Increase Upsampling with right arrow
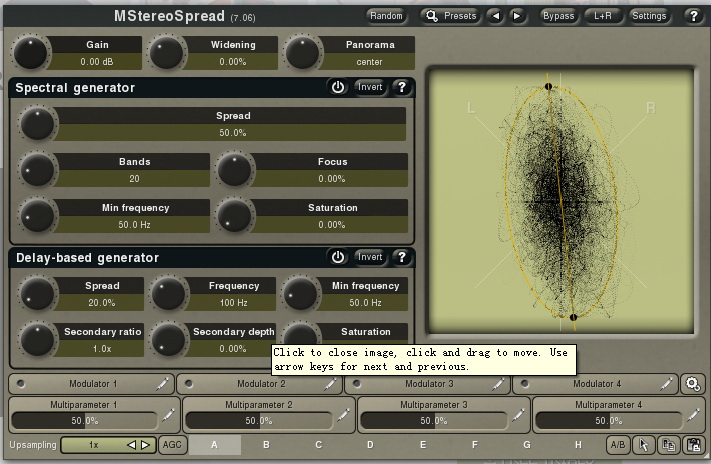 [146, 445]
